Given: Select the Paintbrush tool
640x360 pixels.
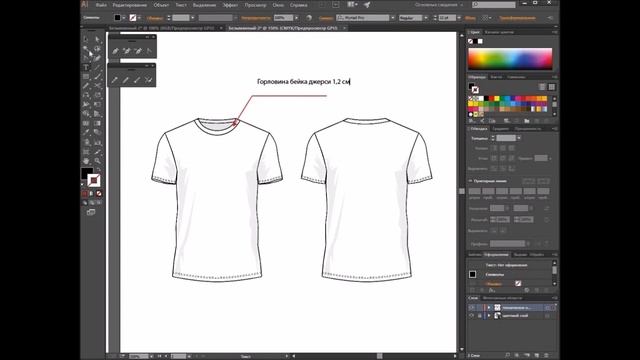Looking at the screenshot, I should [98, 77].
